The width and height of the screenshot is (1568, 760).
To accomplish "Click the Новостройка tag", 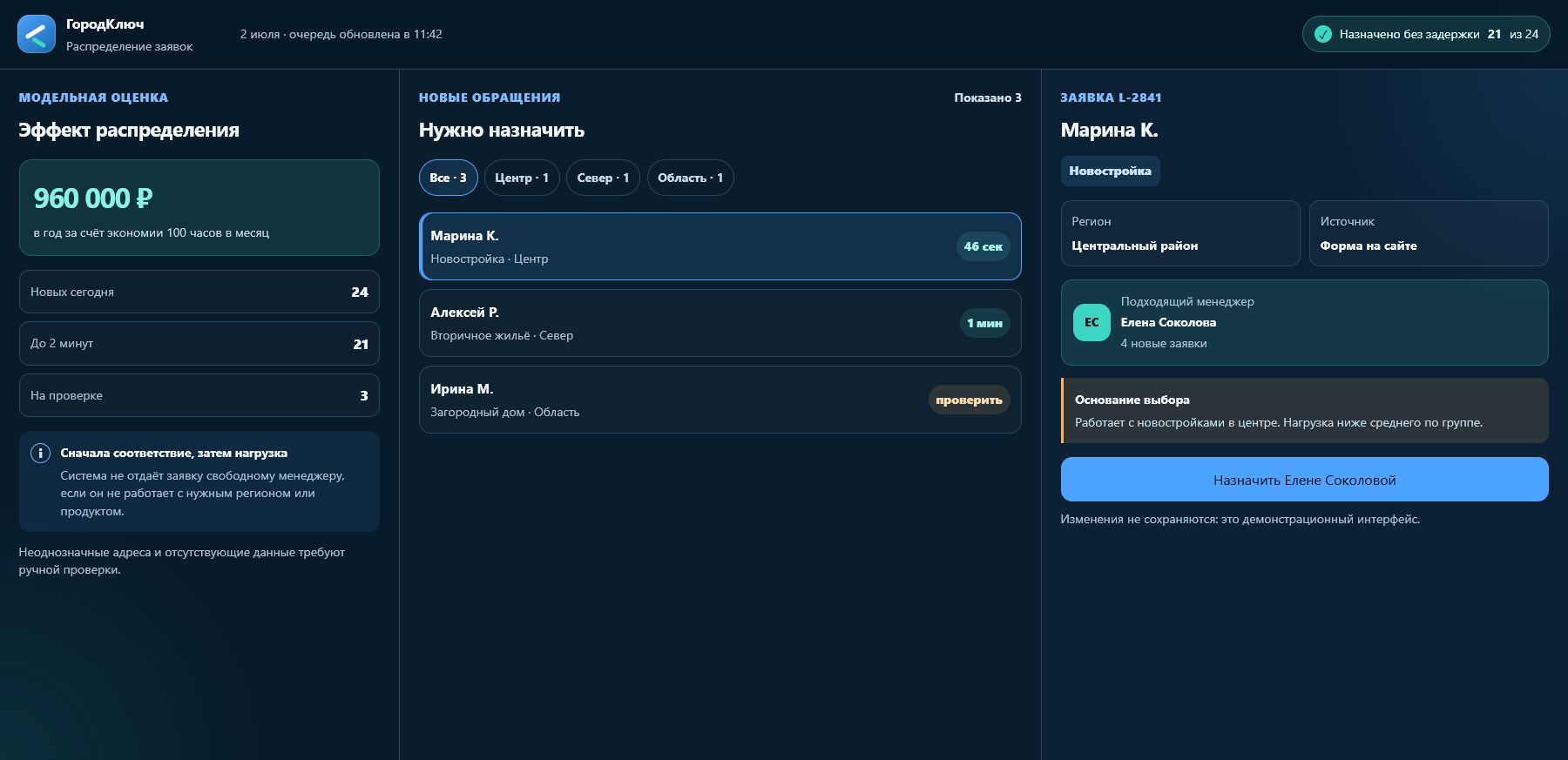I will pos(1110,171).
